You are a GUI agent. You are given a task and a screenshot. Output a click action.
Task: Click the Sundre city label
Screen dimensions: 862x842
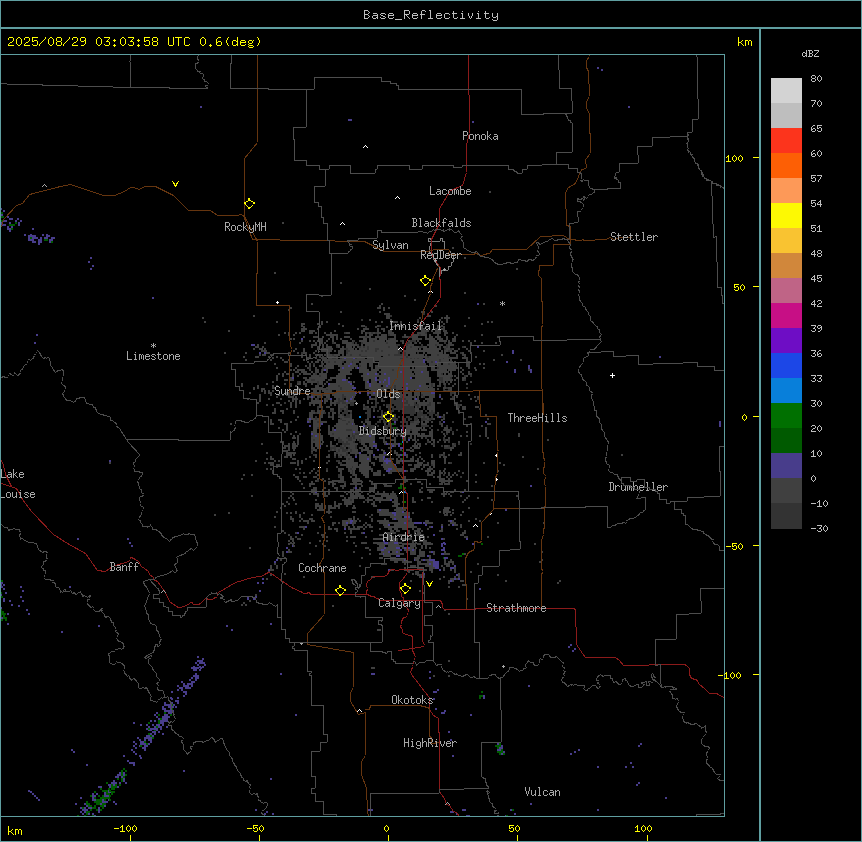(292, 391)
